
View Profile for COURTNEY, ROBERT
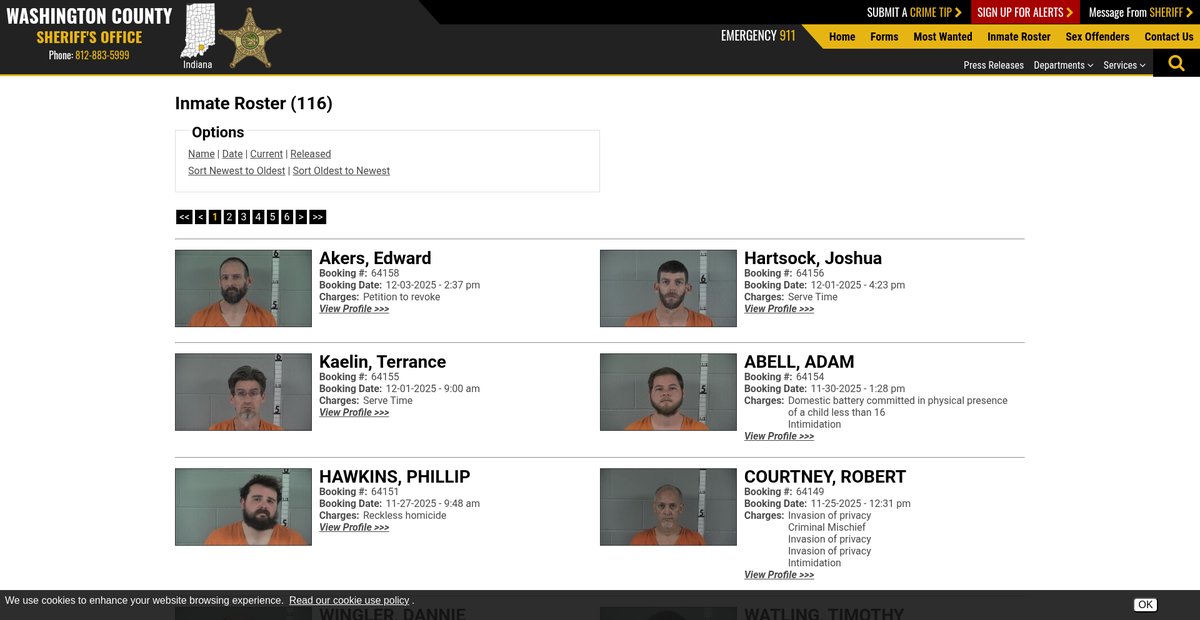779,575
